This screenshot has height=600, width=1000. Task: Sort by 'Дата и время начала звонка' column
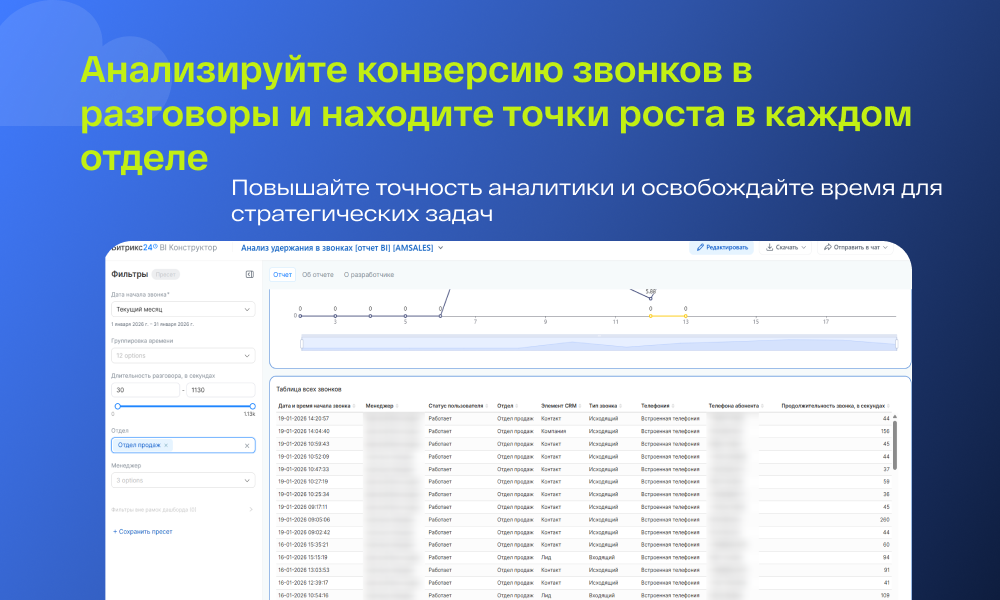coord(354,406)
